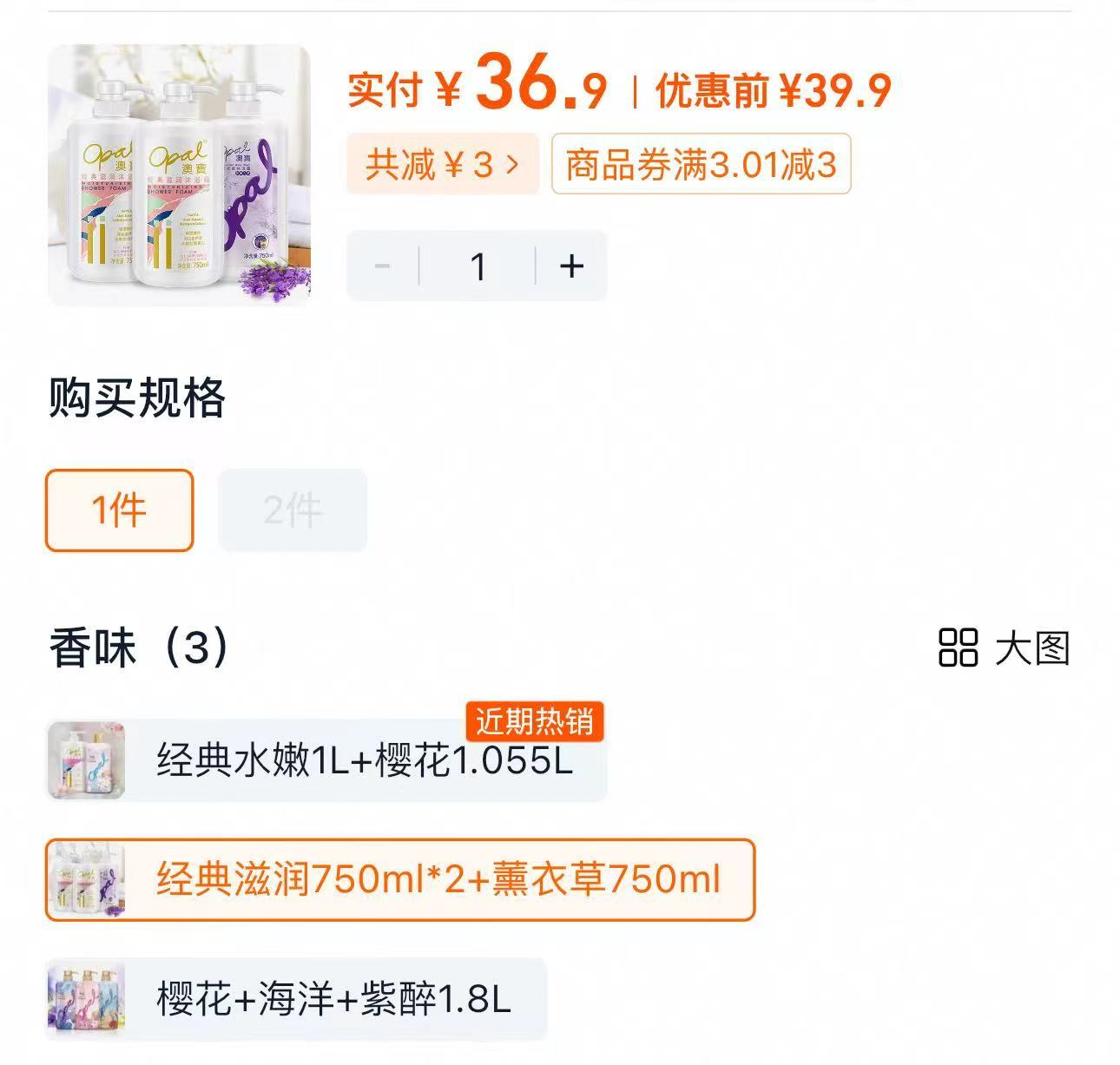
Task: Tap the plus icon to increase quantity
Action: 570,266
